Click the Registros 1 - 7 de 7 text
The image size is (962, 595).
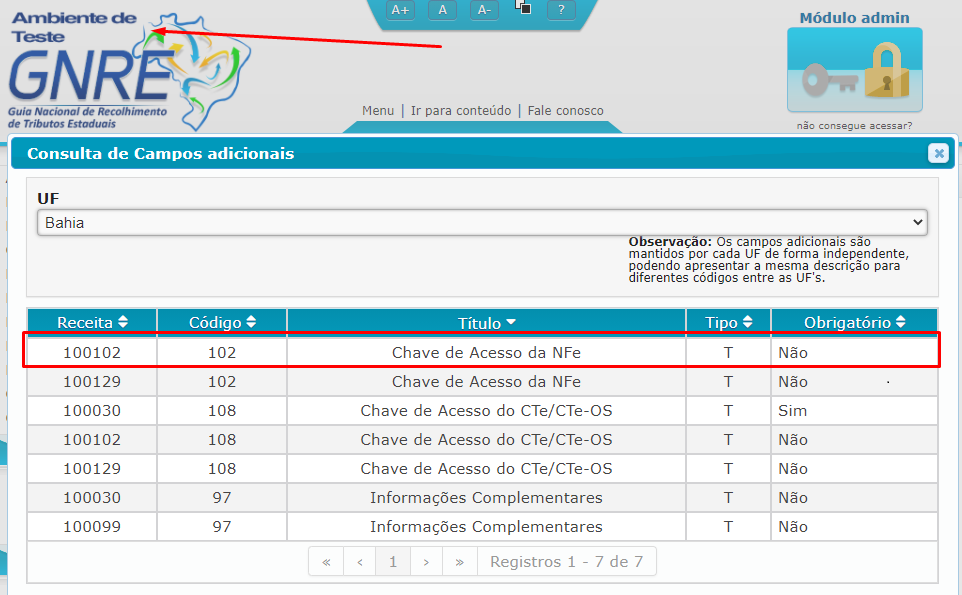point(566,562)
